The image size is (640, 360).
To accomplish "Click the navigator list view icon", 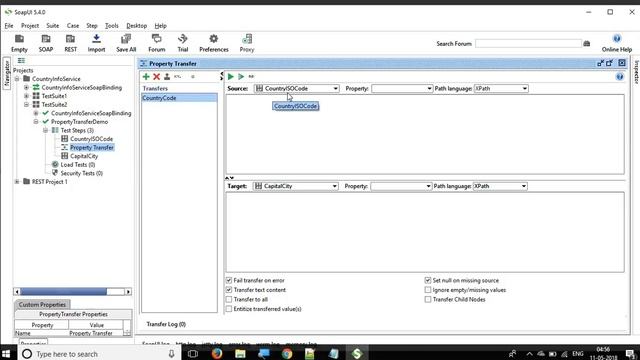I will click(x=21, y=60).
